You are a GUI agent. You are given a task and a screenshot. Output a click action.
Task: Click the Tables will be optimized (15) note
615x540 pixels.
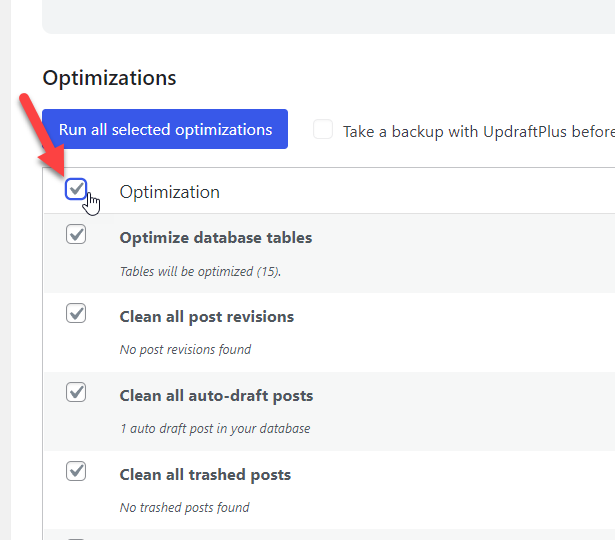pyautogui.click(x=200, y=271)
